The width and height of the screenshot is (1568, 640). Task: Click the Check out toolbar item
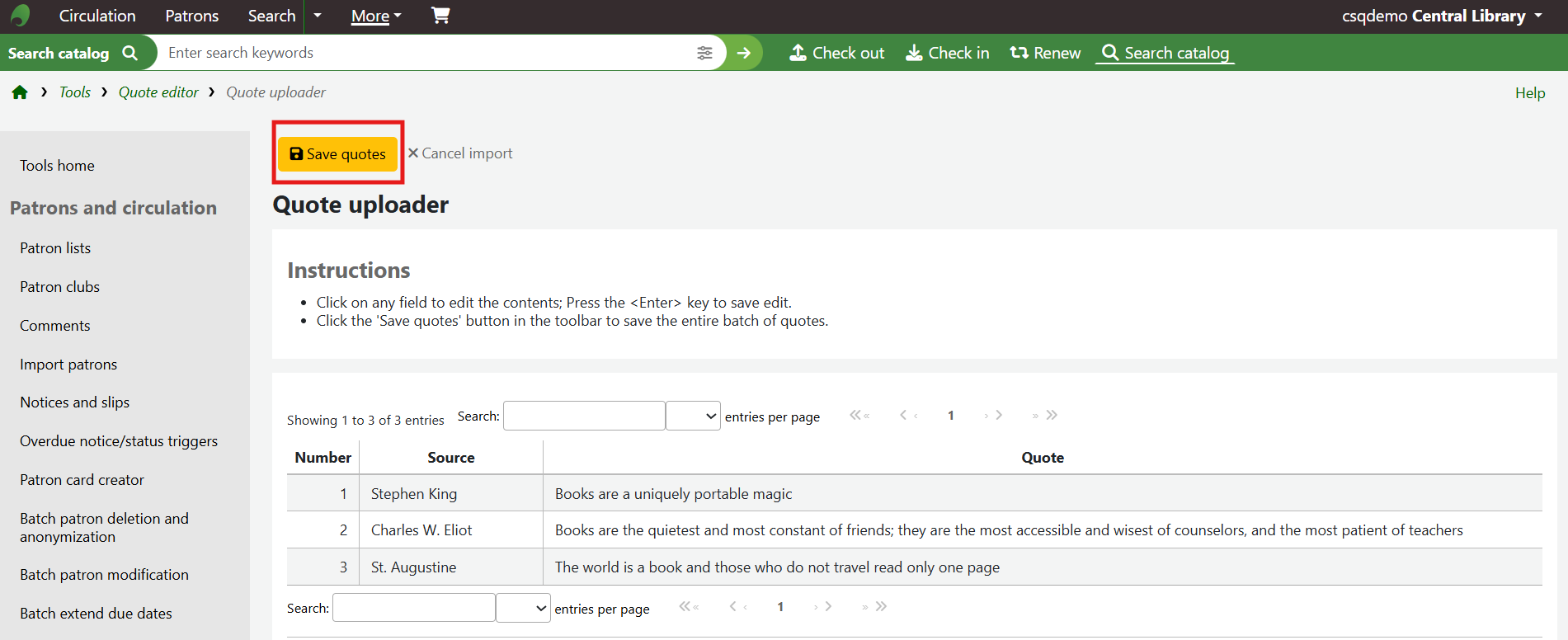pyautogui.click(x=836, y=53)
